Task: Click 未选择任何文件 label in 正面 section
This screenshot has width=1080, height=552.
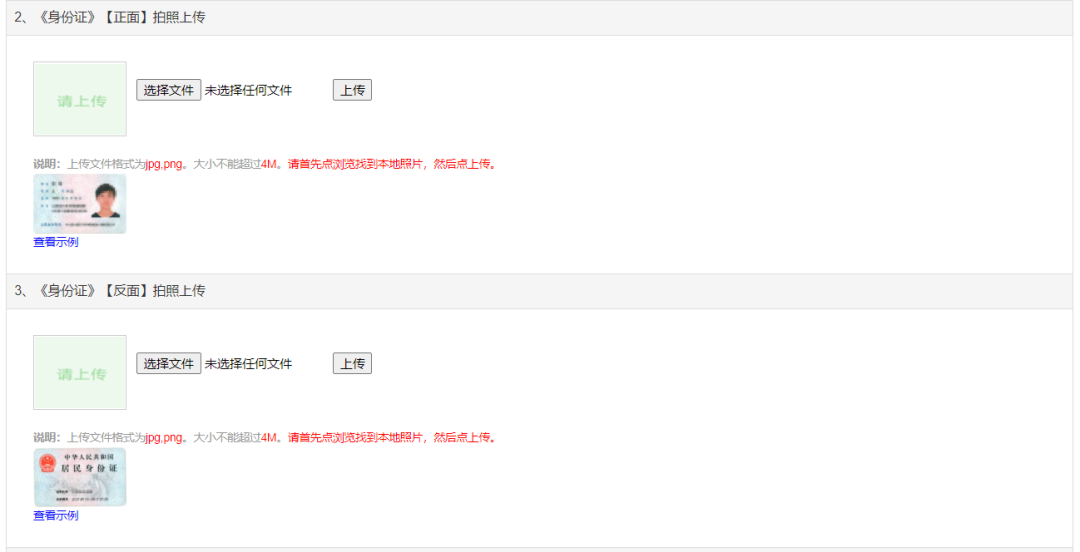Action: [x=249, y=90]
